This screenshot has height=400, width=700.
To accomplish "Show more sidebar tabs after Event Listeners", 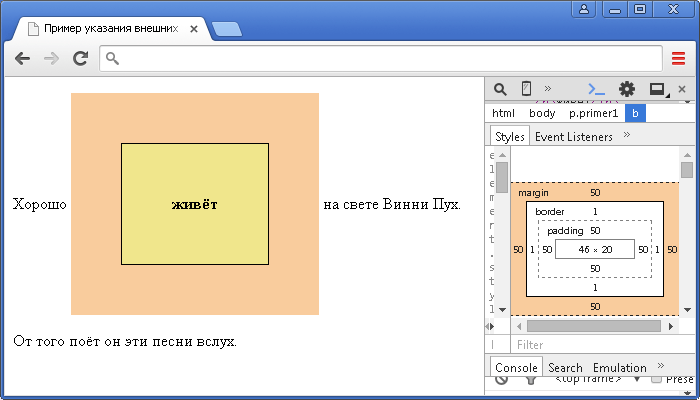I will 627,134.
